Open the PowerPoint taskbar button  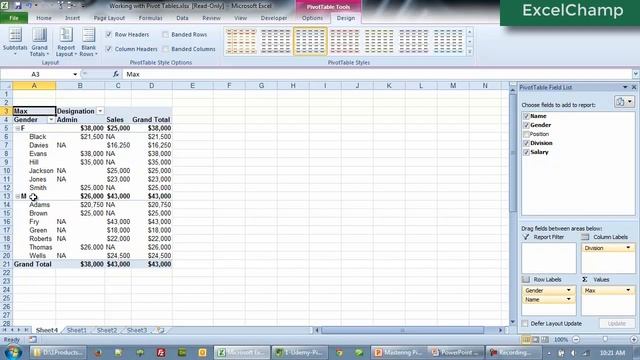point(456,352)
